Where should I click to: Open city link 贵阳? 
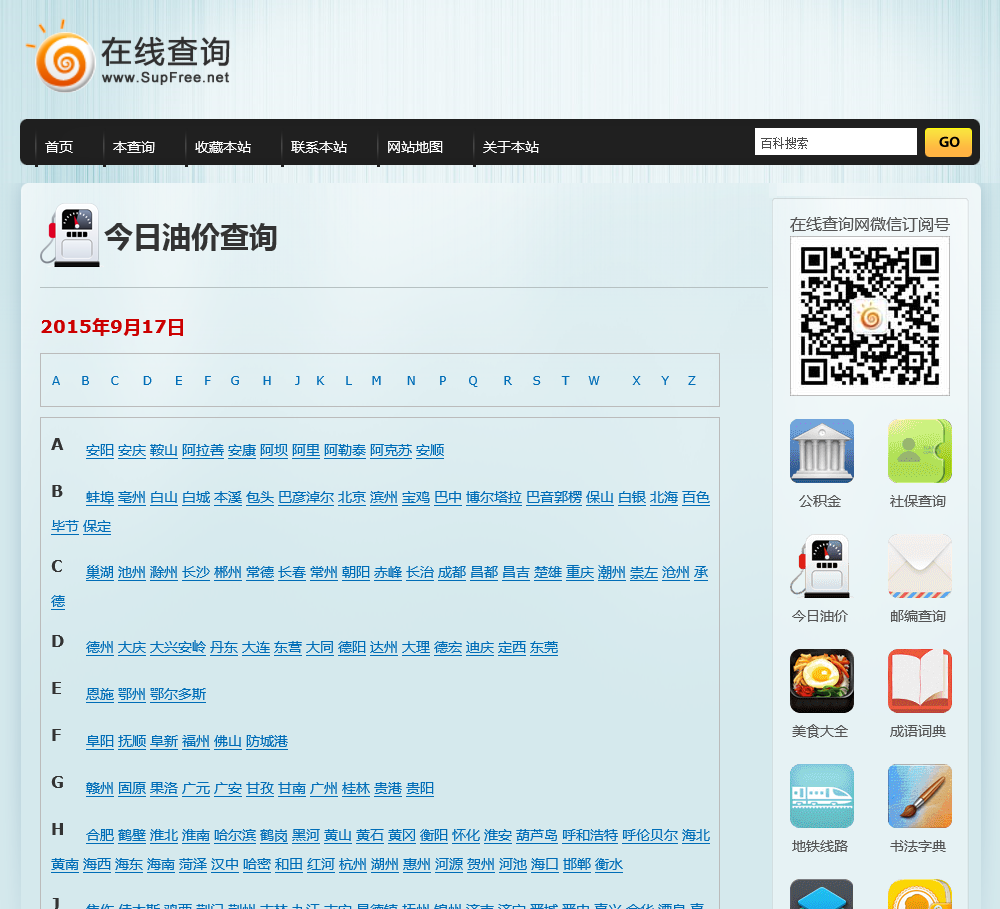(x=420, y=789)
